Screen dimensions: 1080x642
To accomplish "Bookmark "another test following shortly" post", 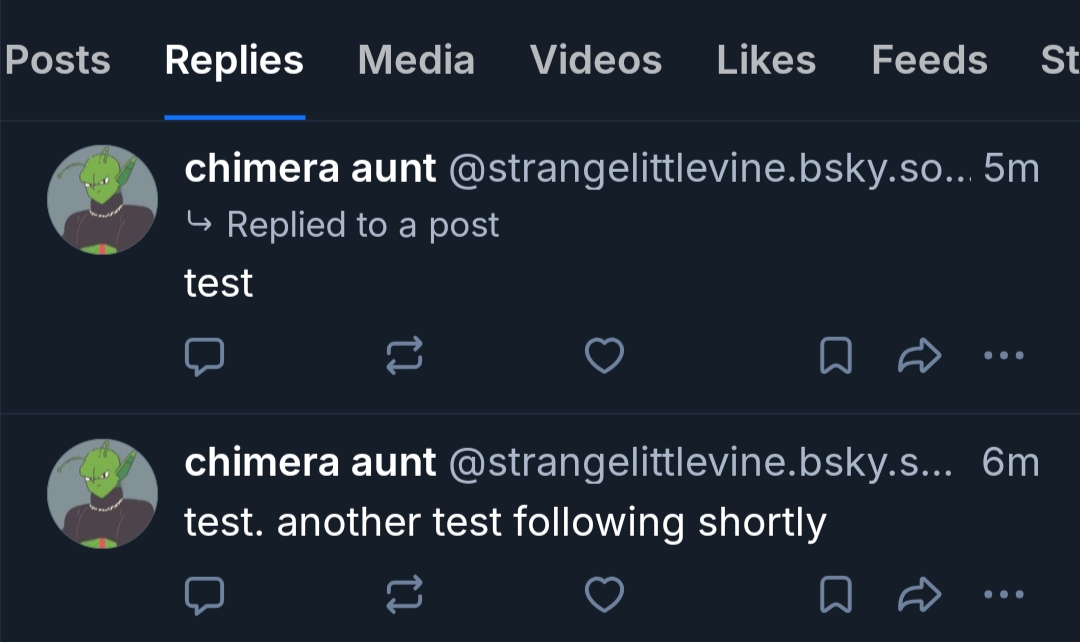I will [x=835, y=595].
